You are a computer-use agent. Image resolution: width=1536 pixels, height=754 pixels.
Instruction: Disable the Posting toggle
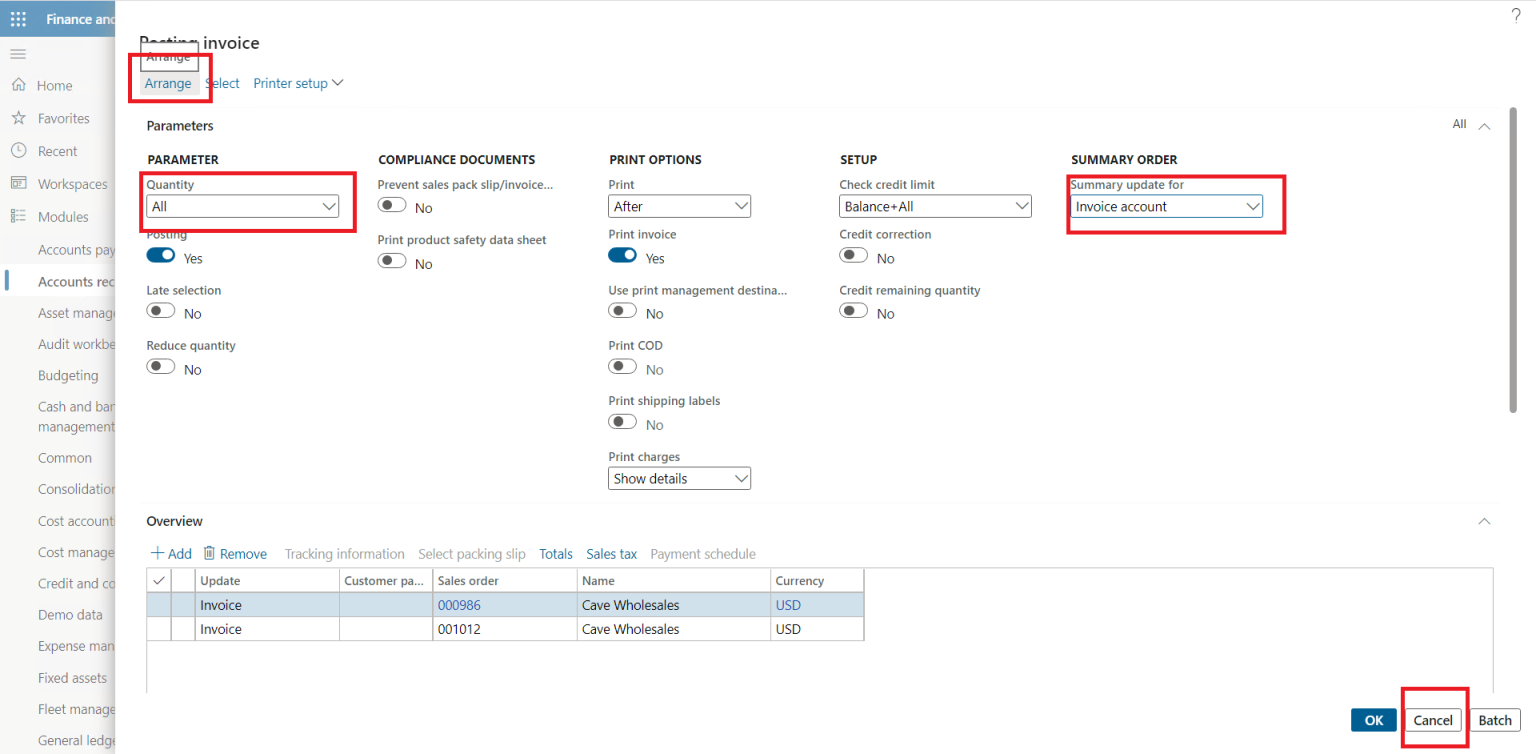click(x=160, y=255)
